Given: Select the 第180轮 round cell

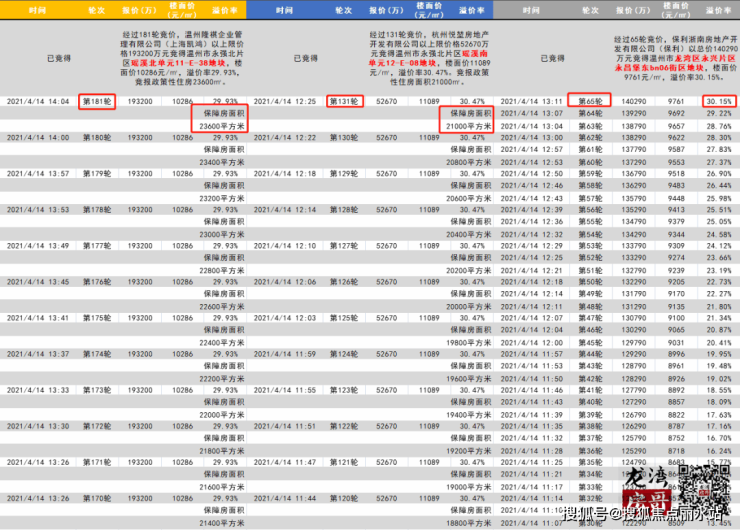Looking at the screenshot, I should (98, 137).
